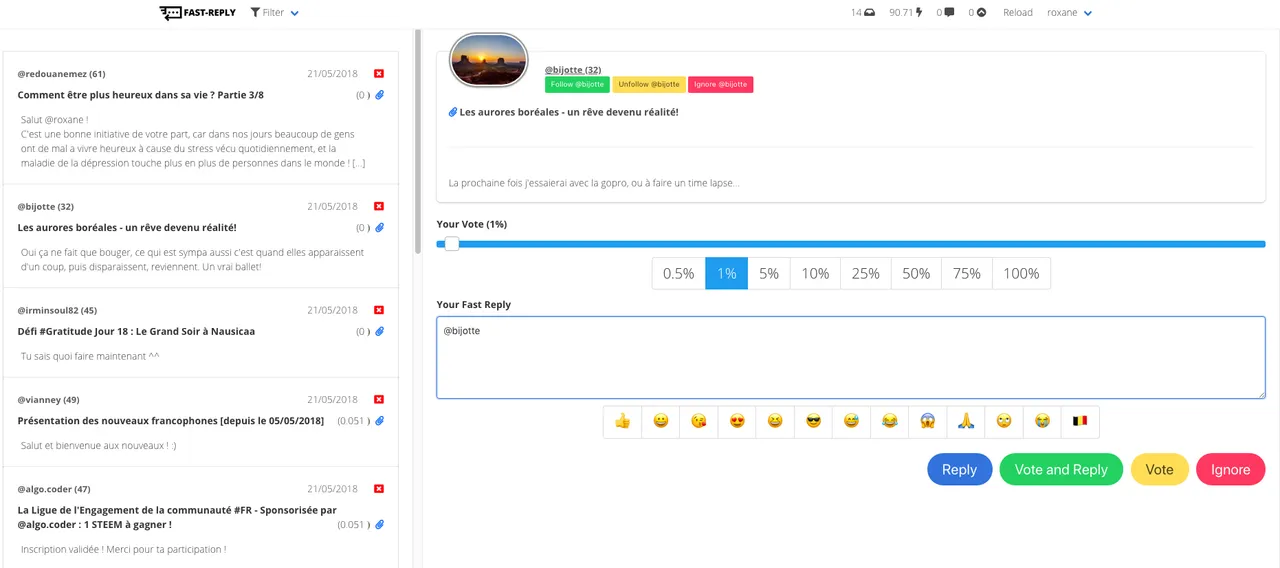Select 'Les aurores boréales' title in list
Image resolution: width=1280 pixels, height=568 pixels.
point(127,228)
